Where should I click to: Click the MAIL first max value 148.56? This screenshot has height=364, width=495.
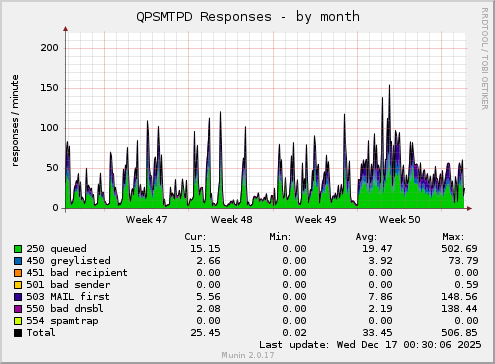460,297
